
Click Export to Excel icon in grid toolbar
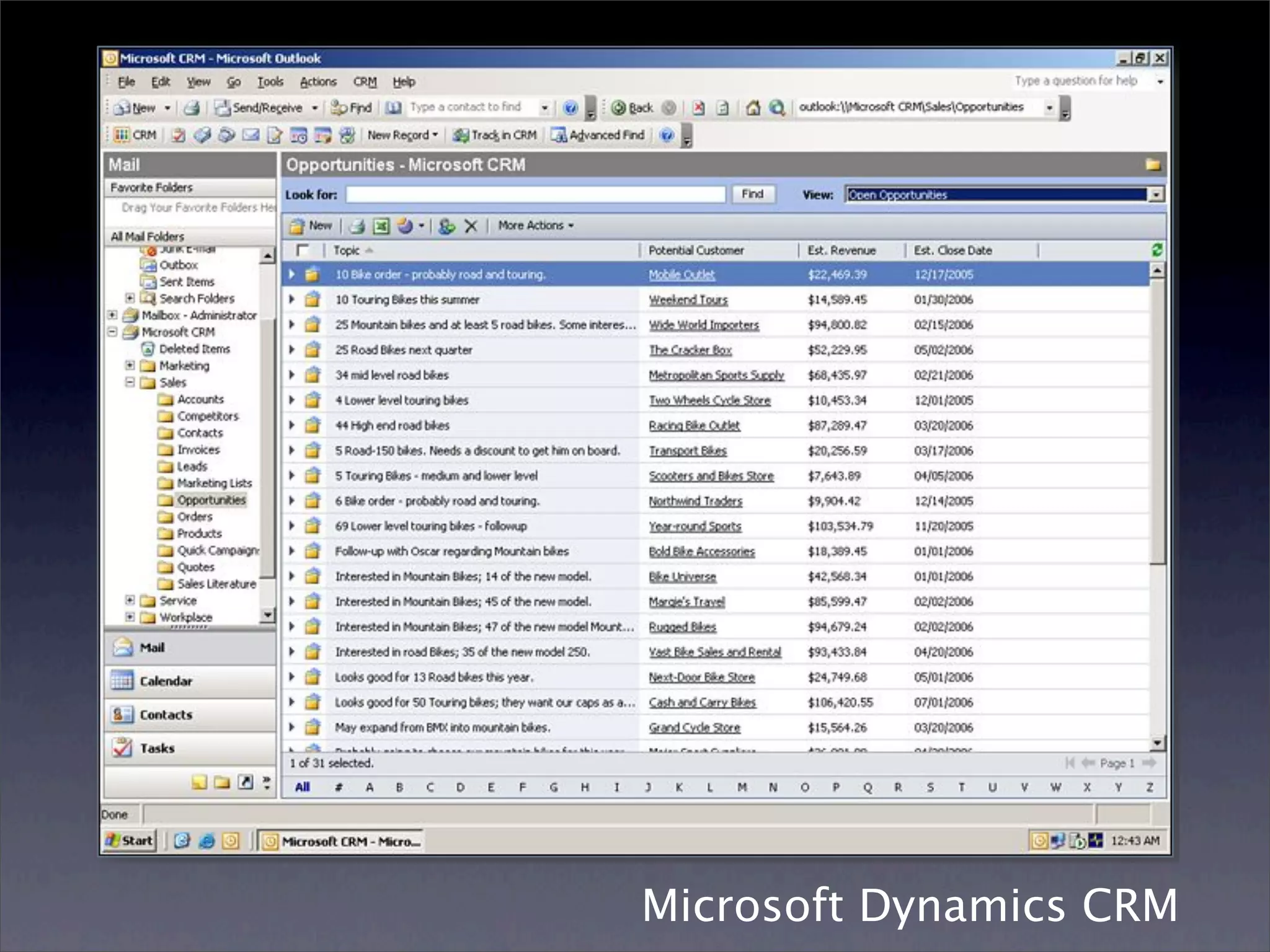click(x=381, y=226)
